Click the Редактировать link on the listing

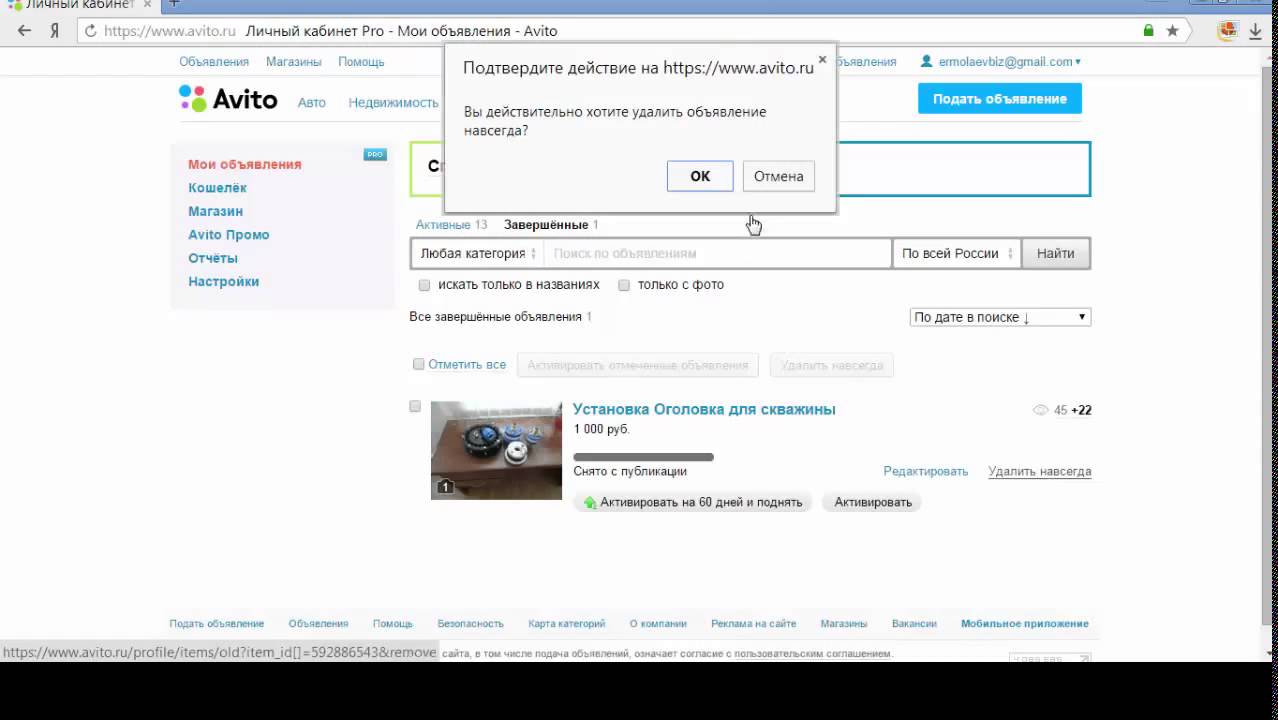click(926, 471)
